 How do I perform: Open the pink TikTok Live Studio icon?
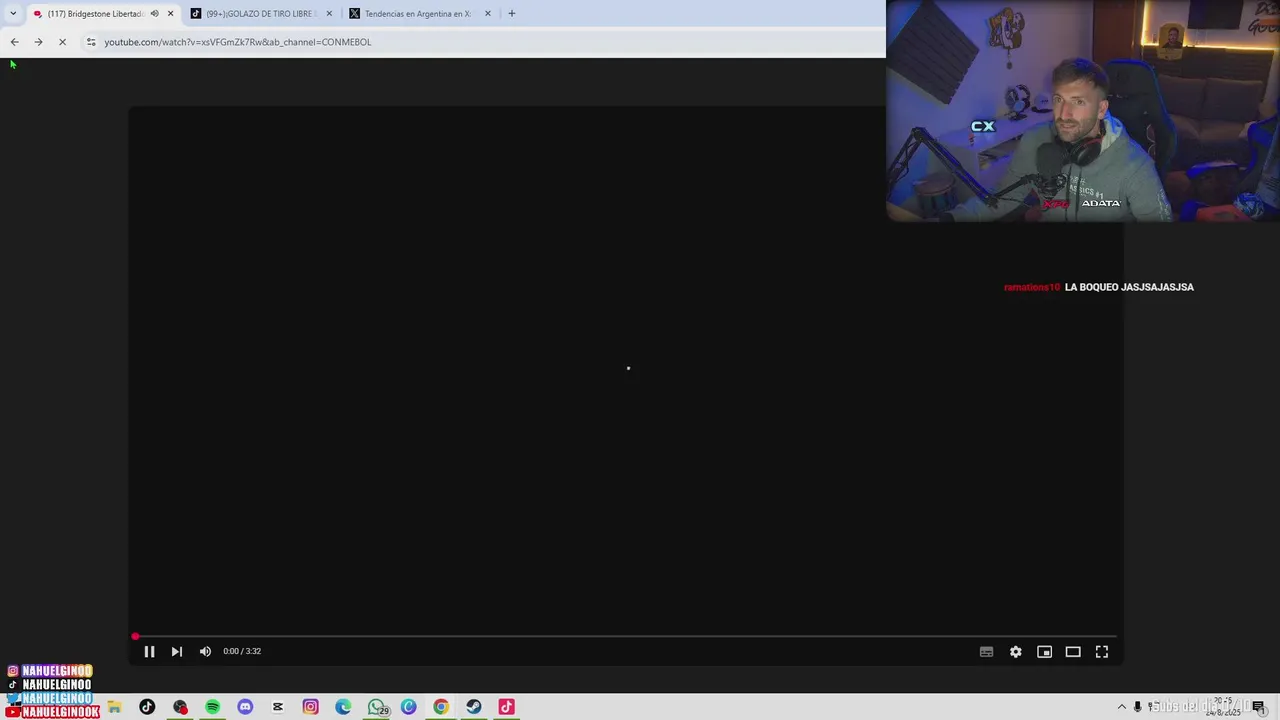[507, 707]
